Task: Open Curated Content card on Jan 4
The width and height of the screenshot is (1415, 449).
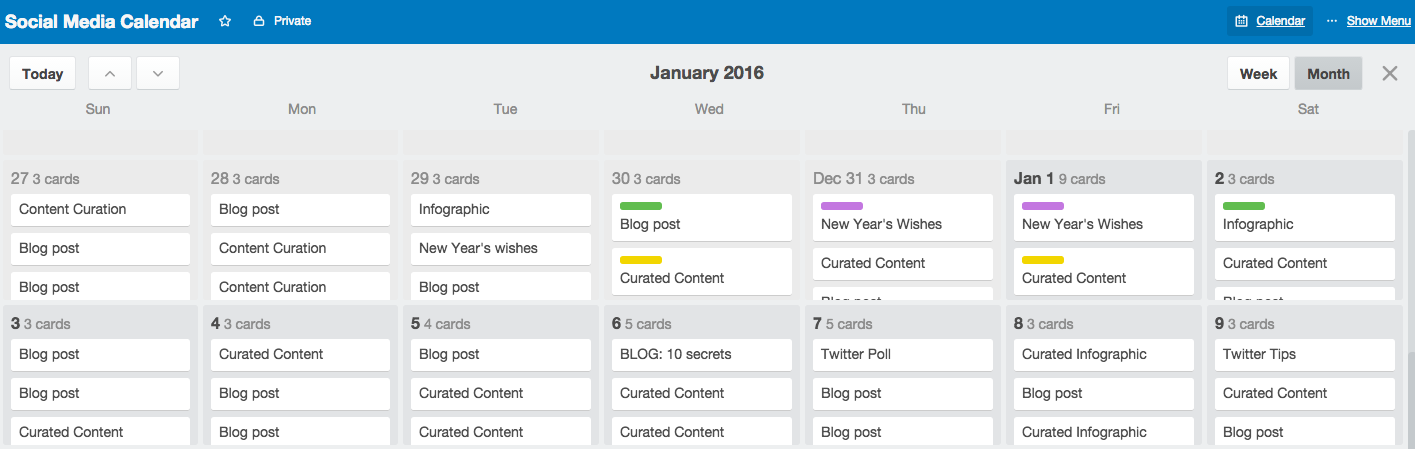Action: (300, 355)
